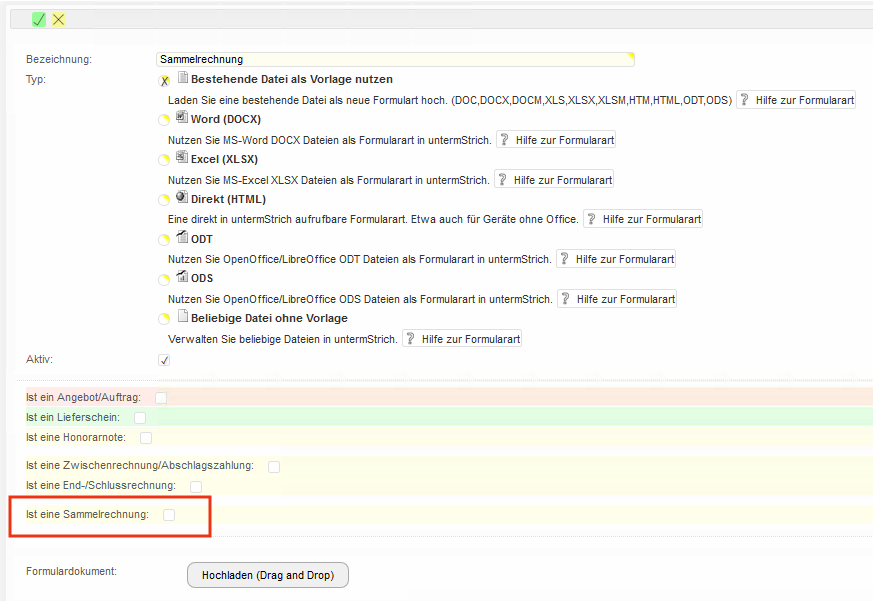The image size is (873, 601).
Task: Open Hilfe zur Formularart for ODT
Action: point(616,259)
